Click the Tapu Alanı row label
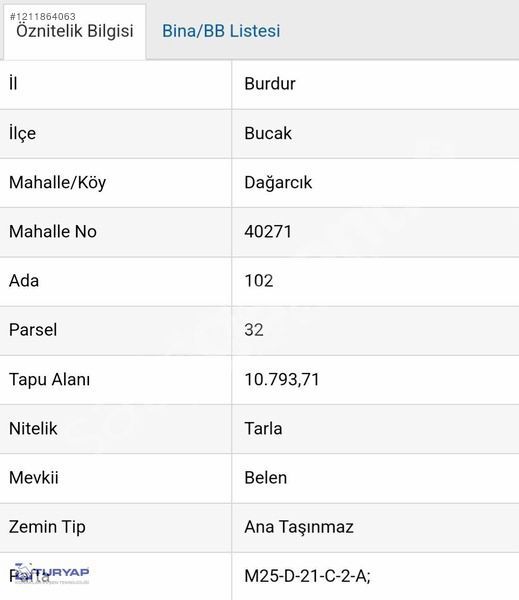Image resolution: width=519 pixels, height=600 pixels. coord(50,380)
